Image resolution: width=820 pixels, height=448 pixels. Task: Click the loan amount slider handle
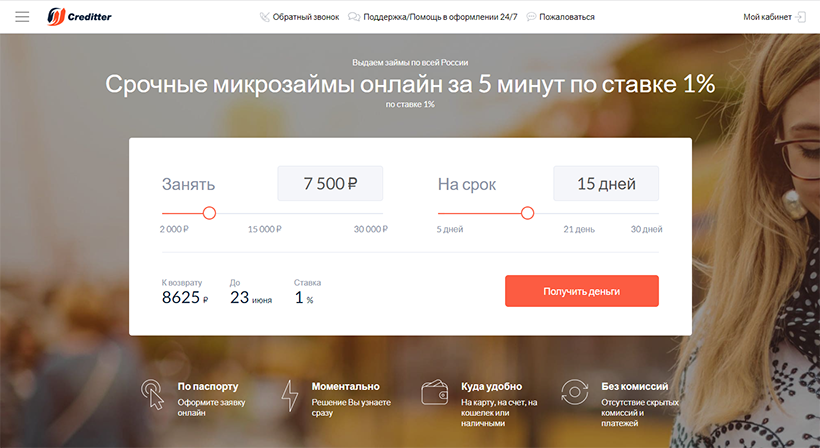209,213
